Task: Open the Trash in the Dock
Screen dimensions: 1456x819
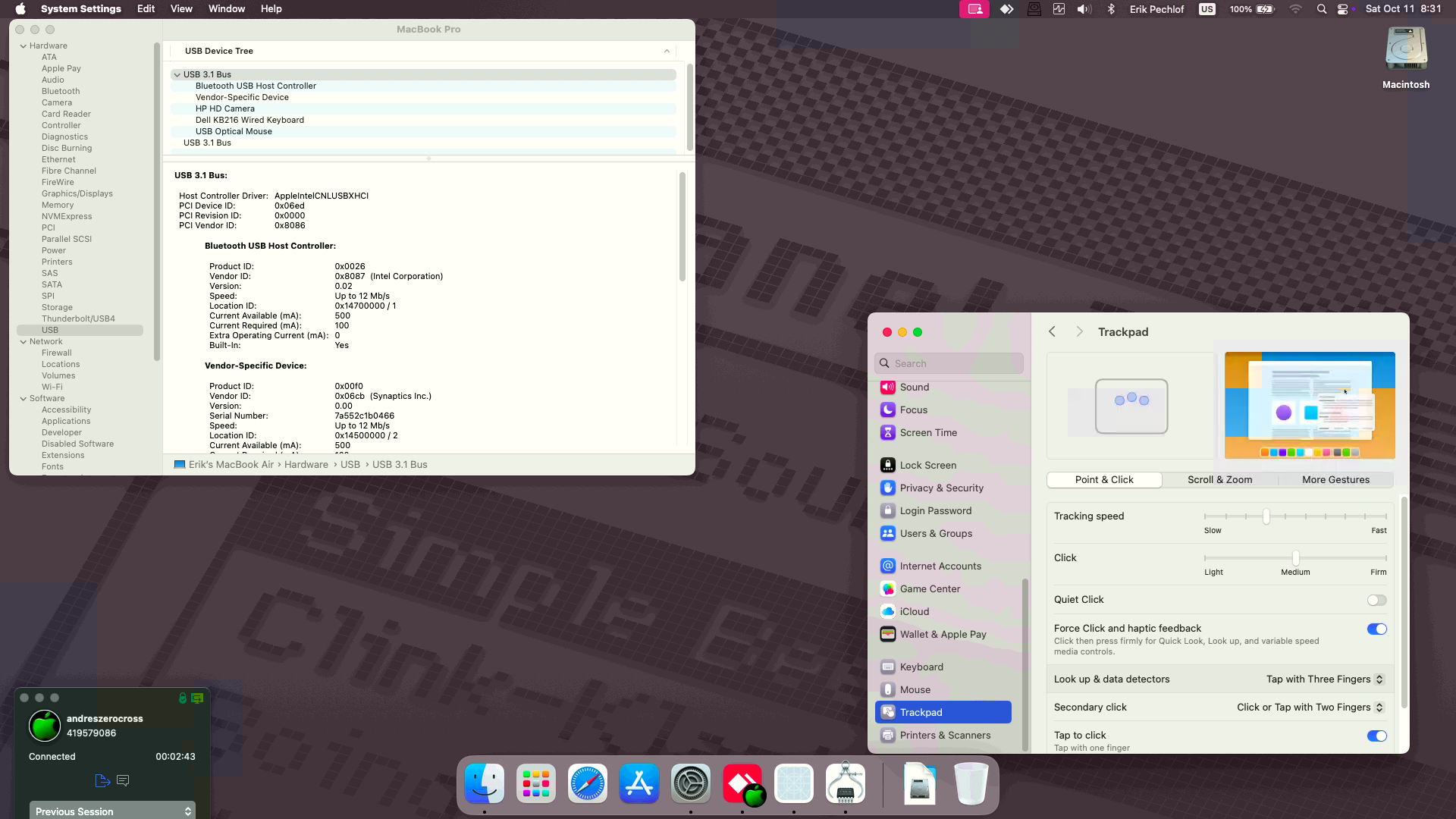Action: (x=971, y=783)
